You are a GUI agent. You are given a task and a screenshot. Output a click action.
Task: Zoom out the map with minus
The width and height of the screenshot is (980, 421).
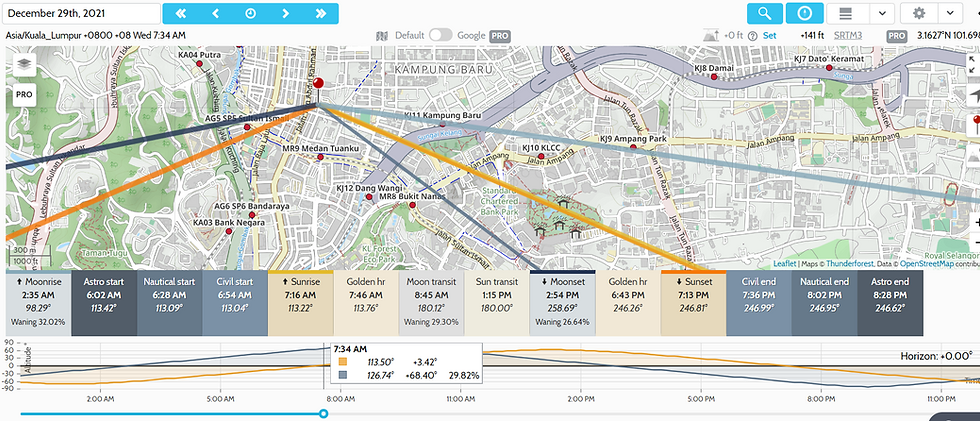975,242
